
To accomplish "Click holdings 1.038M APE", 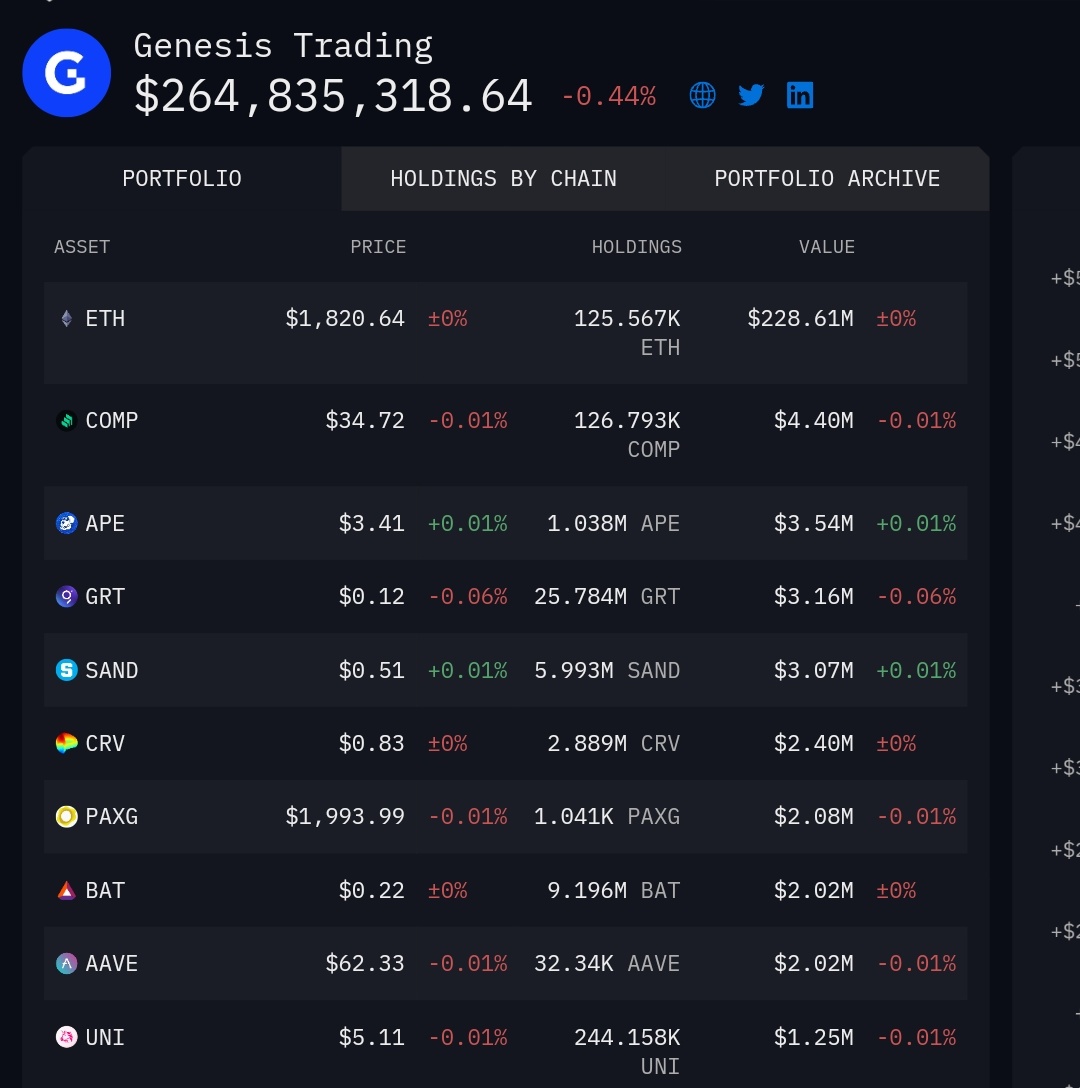I will (x=614, y=523).
